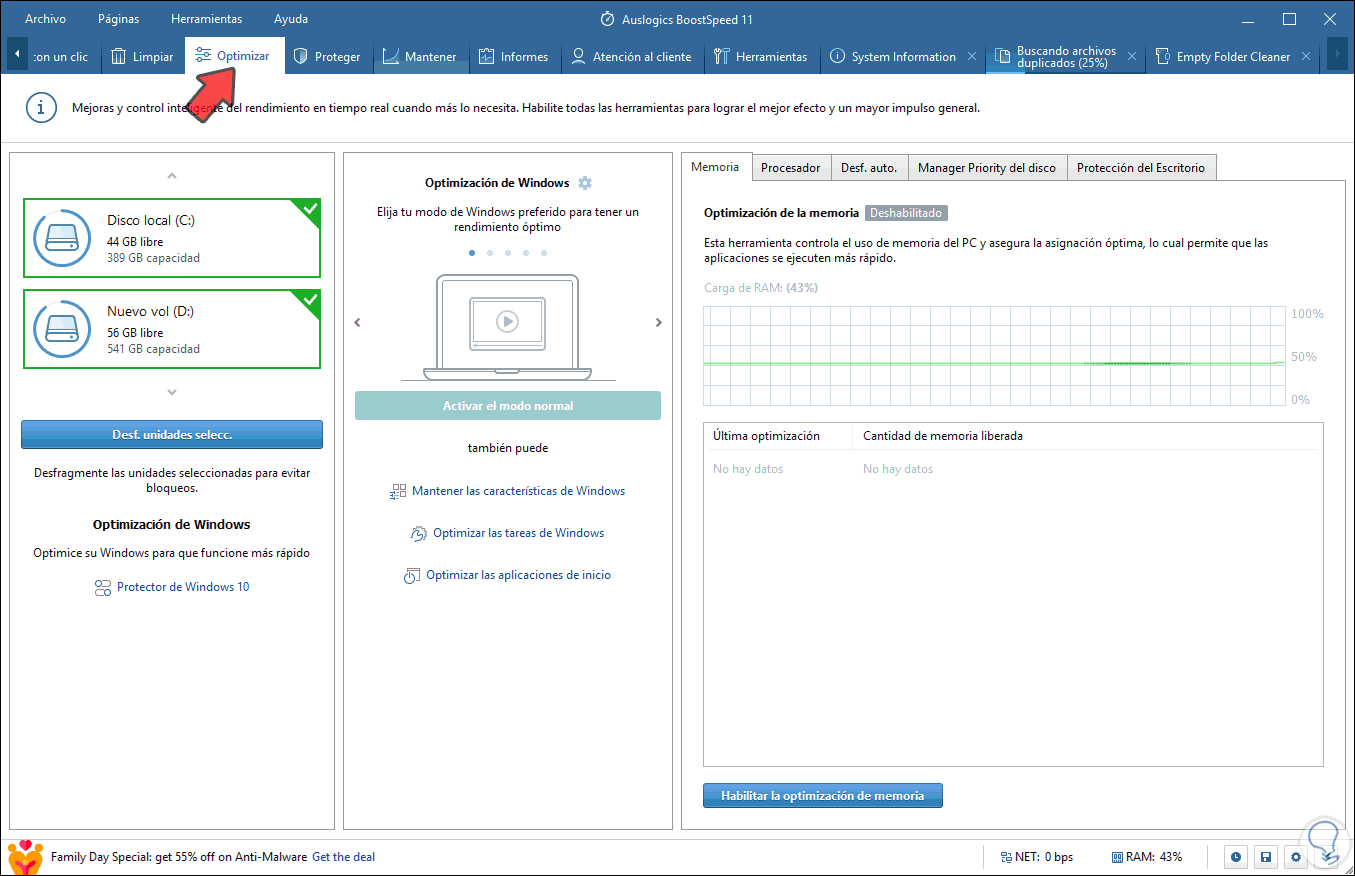This screenshot has width=1355, height=876.
Task: Open Optimizar las tareas de Windows link
Action: click(x=518, y=533)
